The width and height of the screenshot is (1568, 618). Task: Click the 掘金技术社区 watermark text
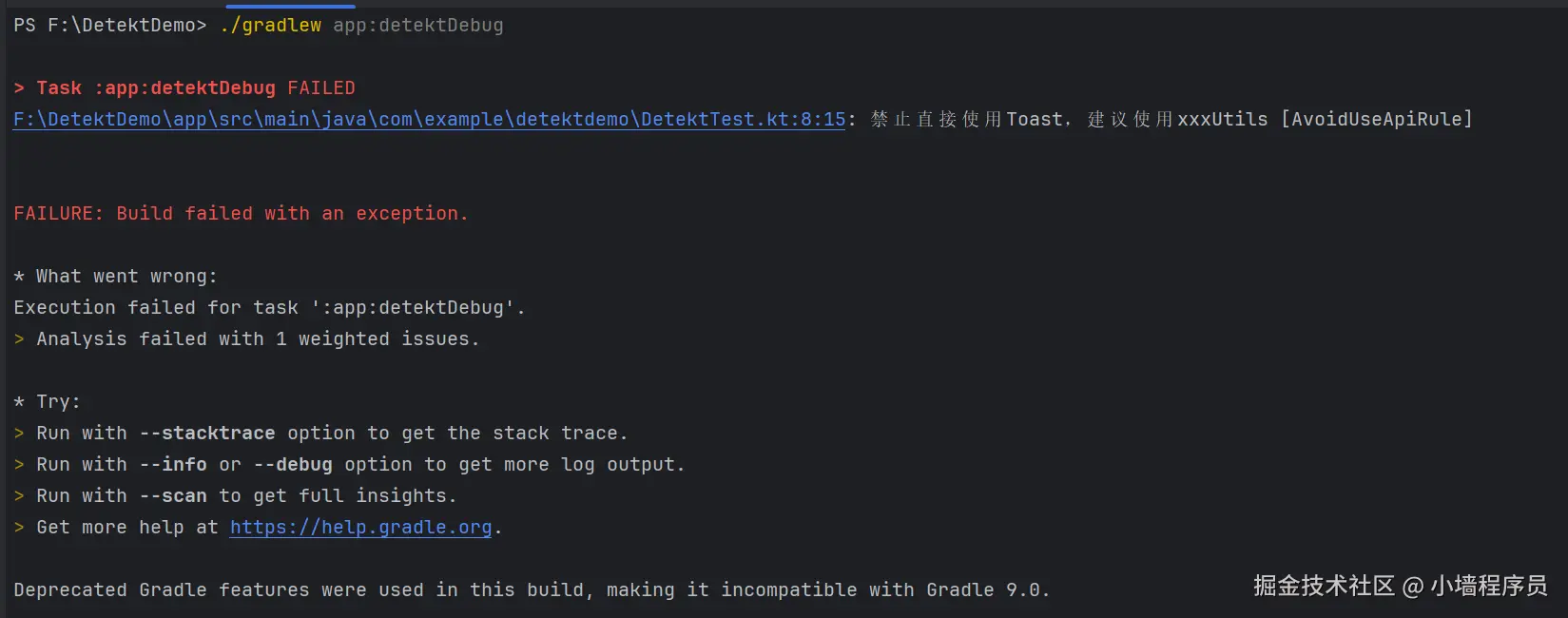coord(1324,586)
